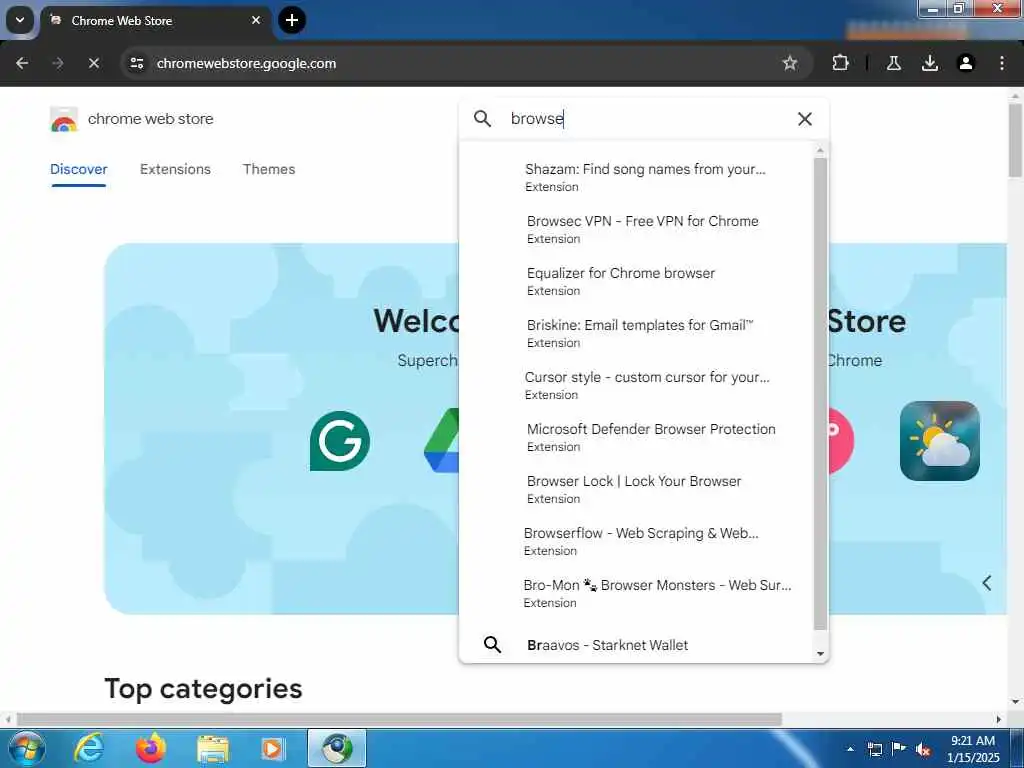Select Briskine Email templates suggestion
Image resolution: width=1024 pixels, height=768 pixels.
637,333
